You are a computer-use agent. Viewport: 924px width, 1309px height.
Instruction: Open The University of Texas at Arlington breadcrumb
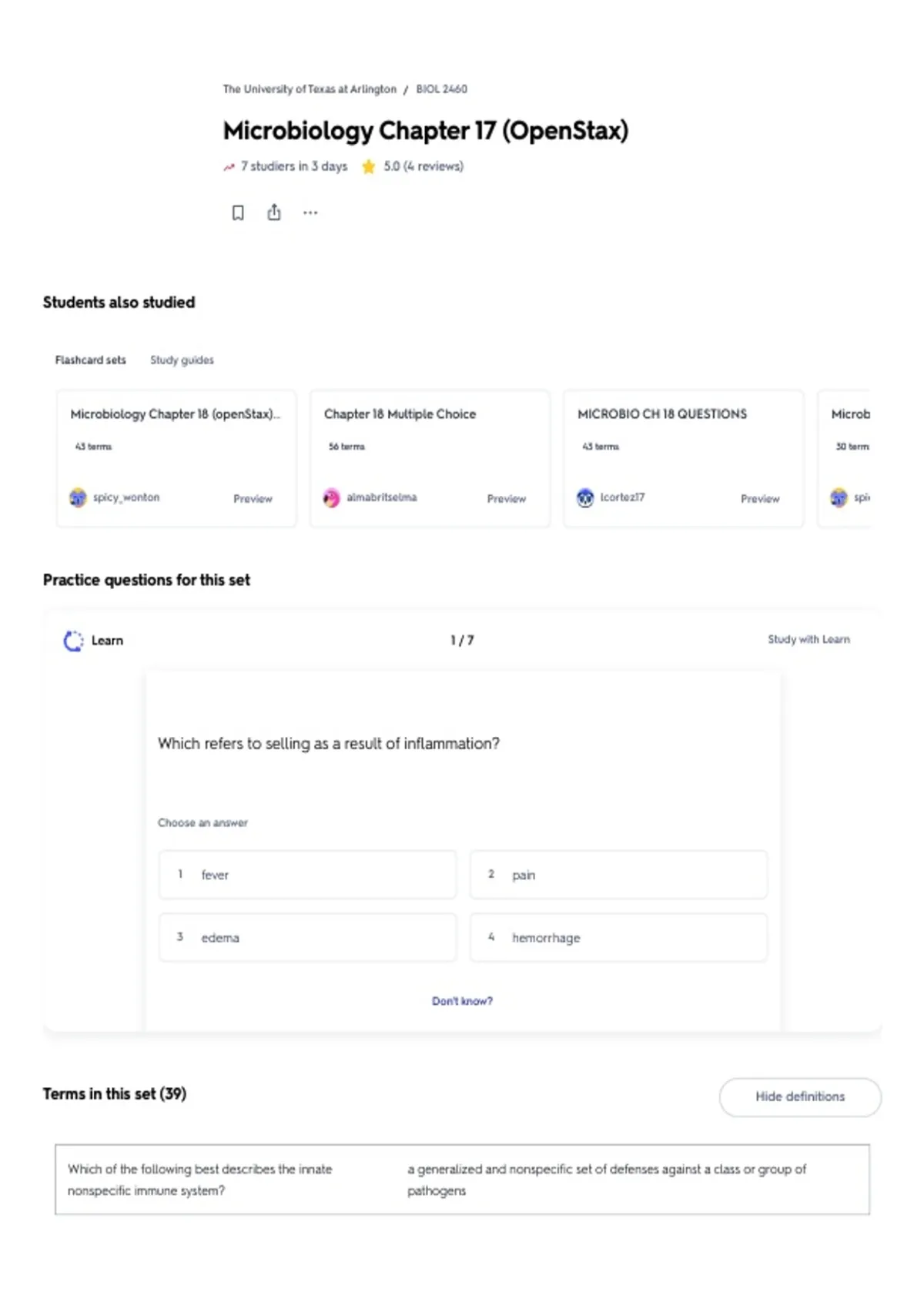(x=310, y=89)
